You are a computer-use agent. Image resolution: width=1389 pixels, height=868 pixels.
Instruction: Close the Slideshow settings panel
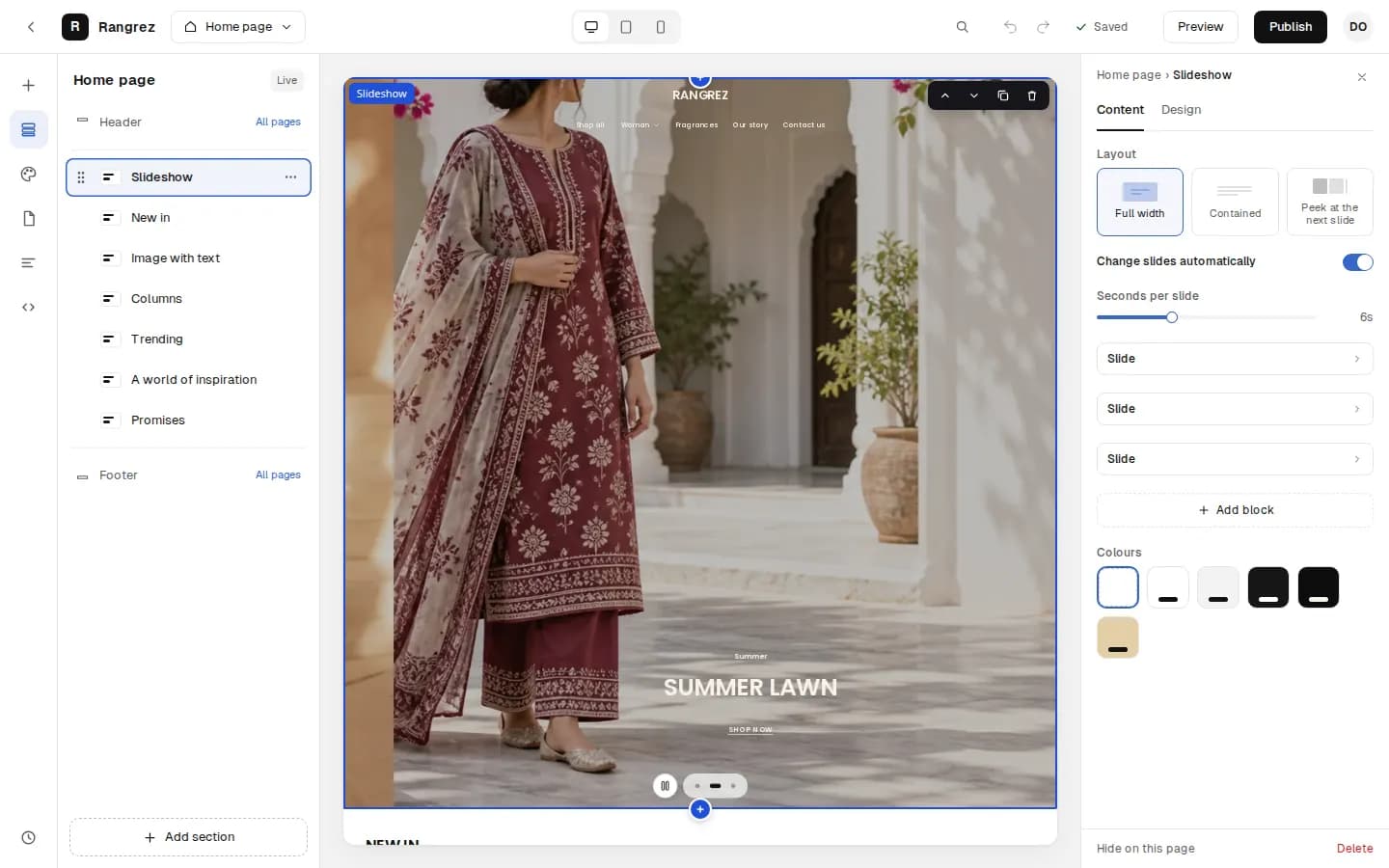pyautogui.click(x=1362, y=77)
